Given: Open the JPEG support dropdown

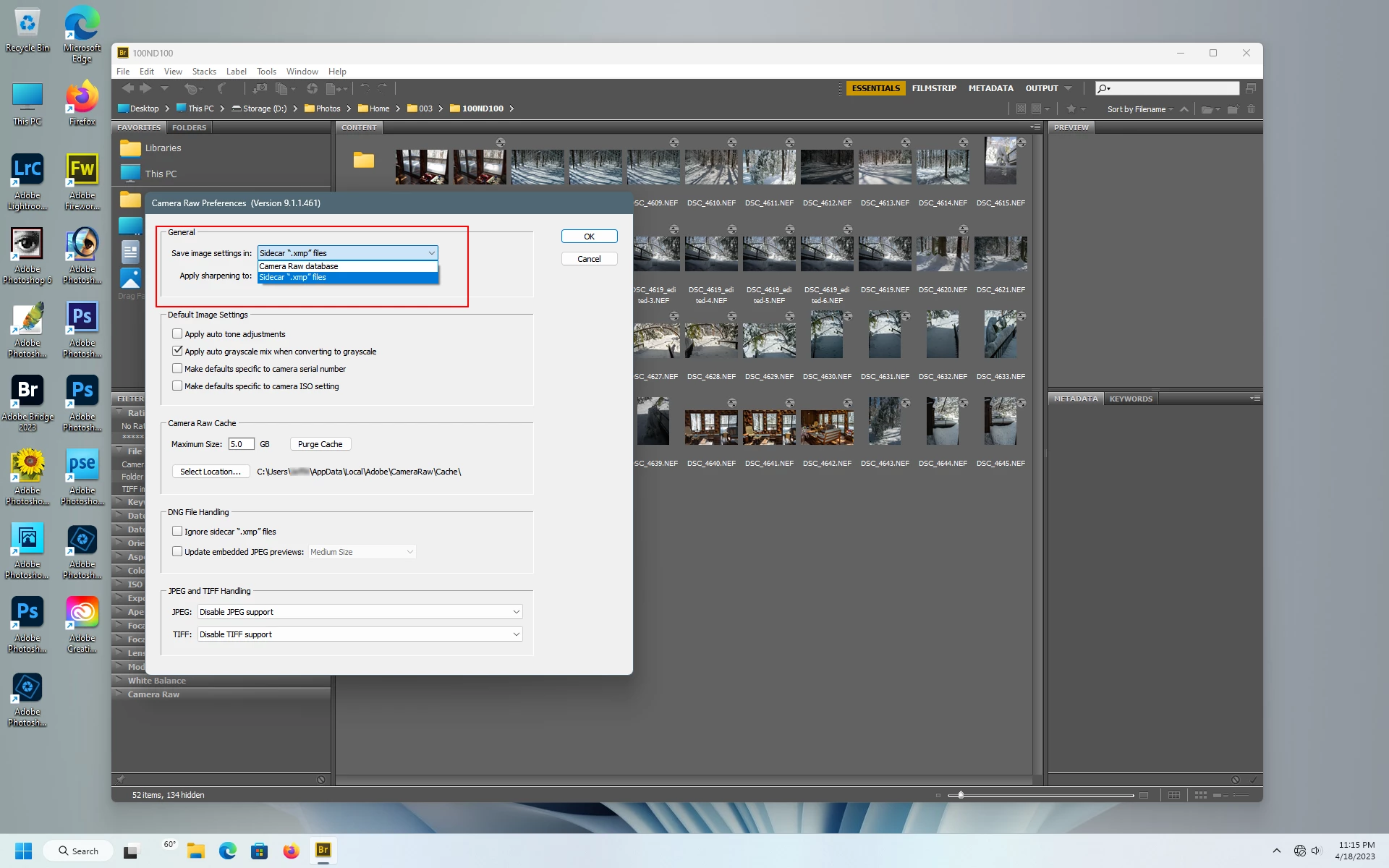Looking at the screenshot, I should pyautogui.click(x=360, y=612).
